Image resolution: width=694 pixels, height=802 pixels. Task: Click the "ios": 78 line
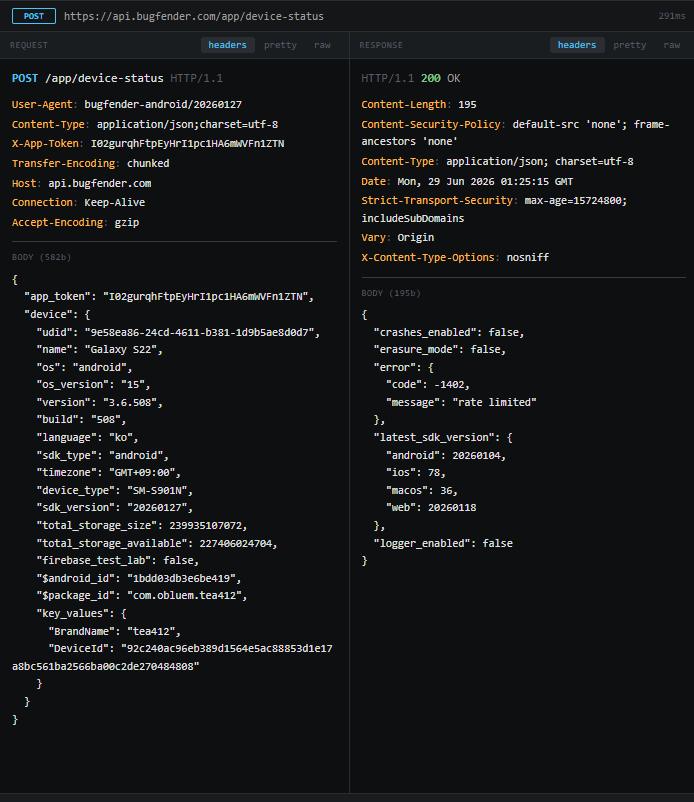415,473
